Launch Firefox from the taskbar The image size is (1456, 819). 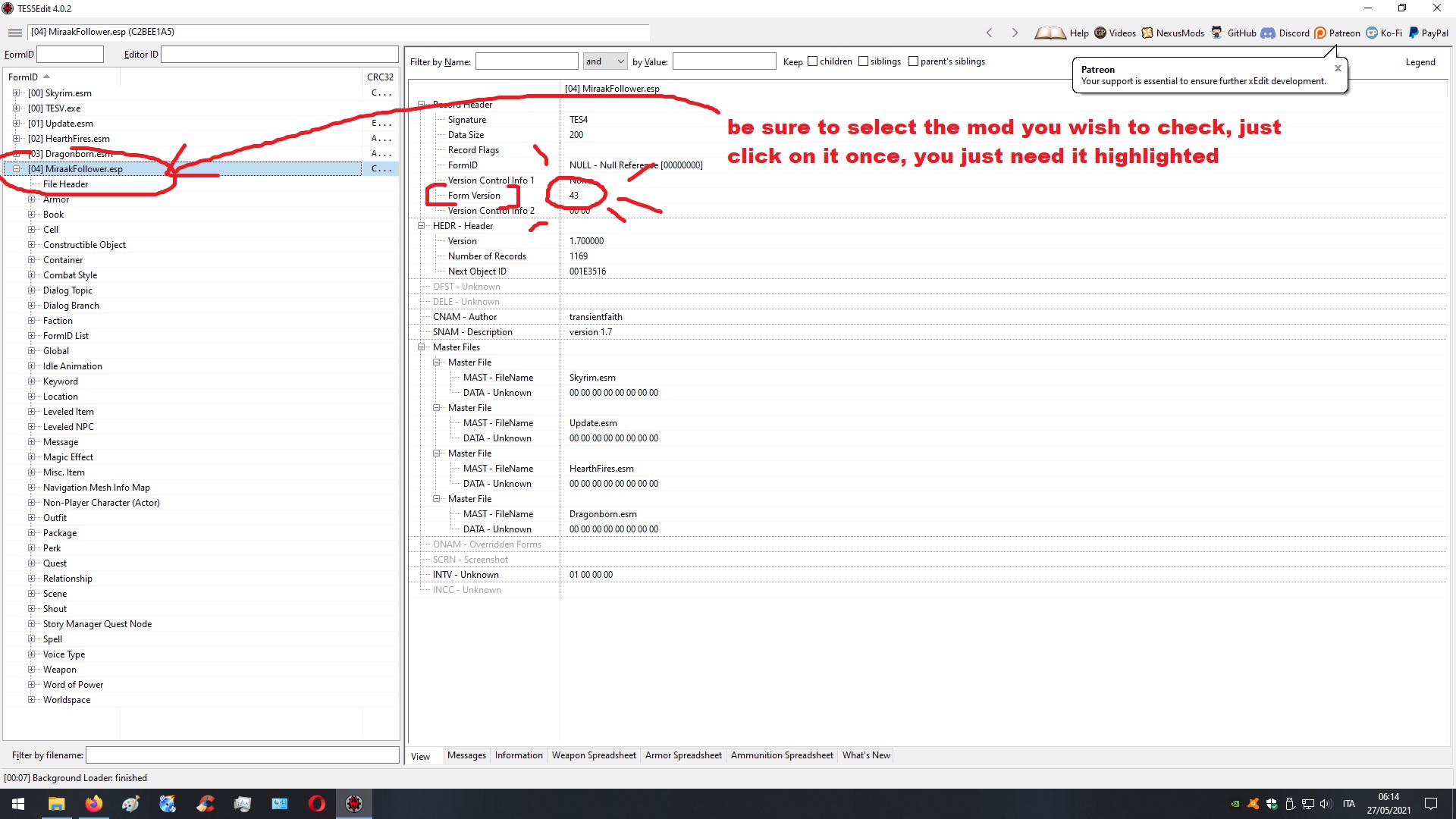pos(93,804)
